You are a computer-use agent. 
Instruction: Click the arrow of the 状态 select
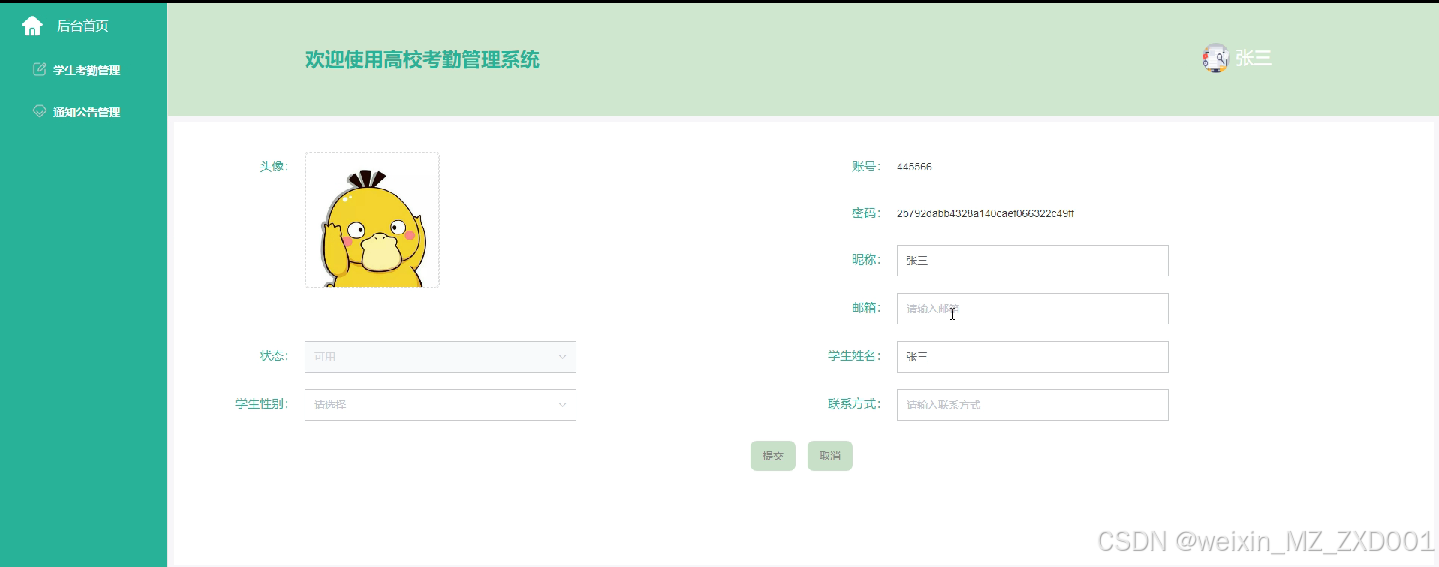click(562, 356)
